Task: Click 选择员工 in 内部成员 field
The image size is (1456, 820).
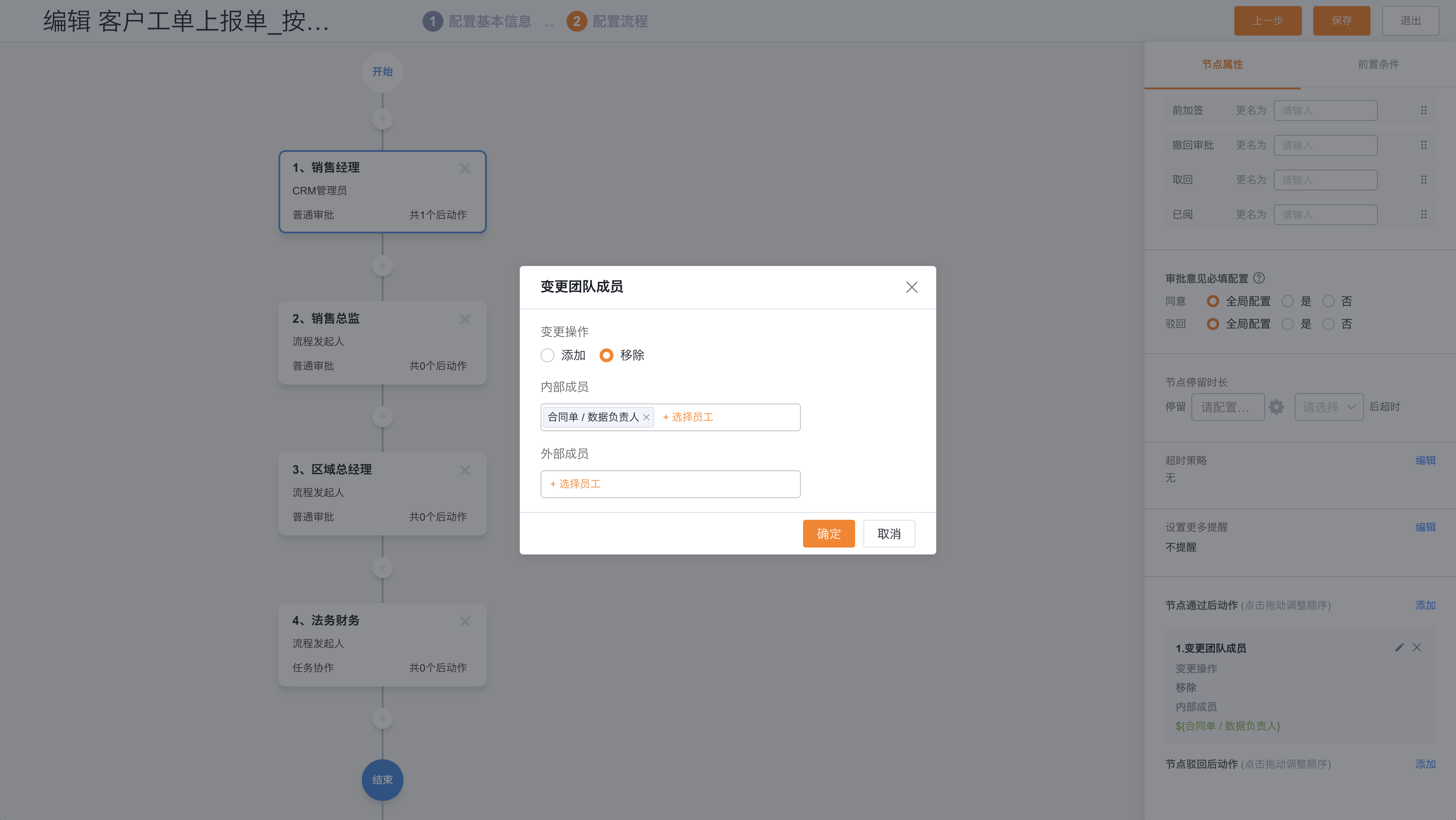Action: click(x=688, y=417)
